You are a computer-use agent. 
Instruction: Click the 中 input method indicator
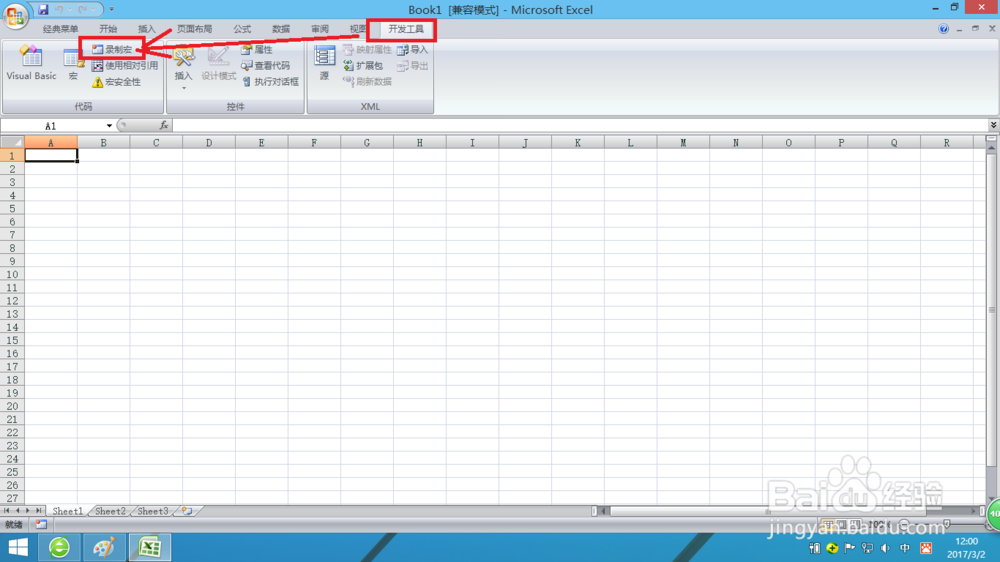[x=905, y=548]
